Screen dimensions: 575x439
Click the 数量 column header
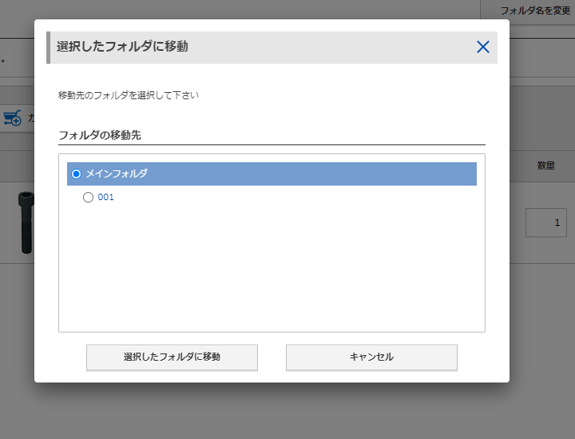[546, 166]
